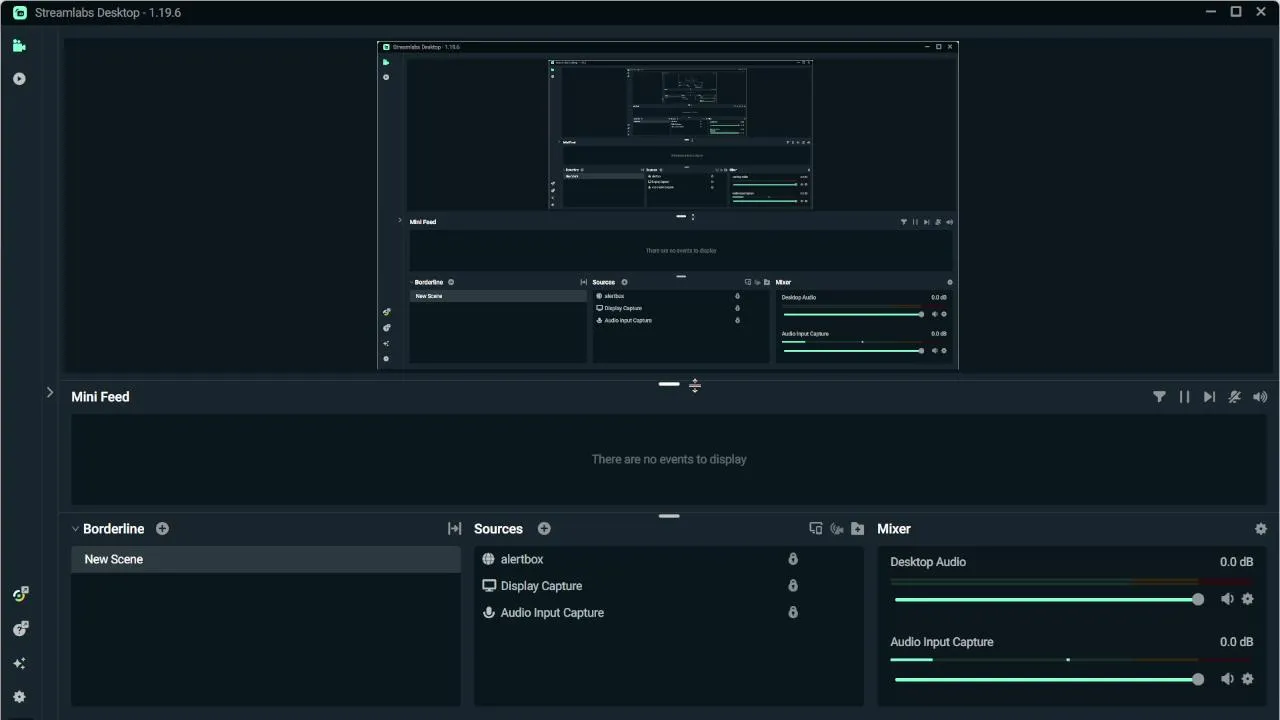Pause the Mini Feed alert queue
1280x720 pixels.
click(1184, 397)
